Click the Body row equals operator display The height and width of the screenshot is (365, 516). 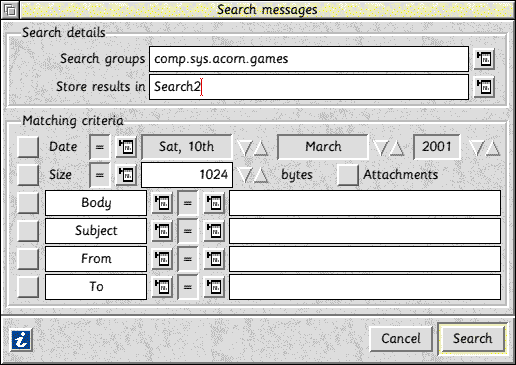click(x=188, y=203)
